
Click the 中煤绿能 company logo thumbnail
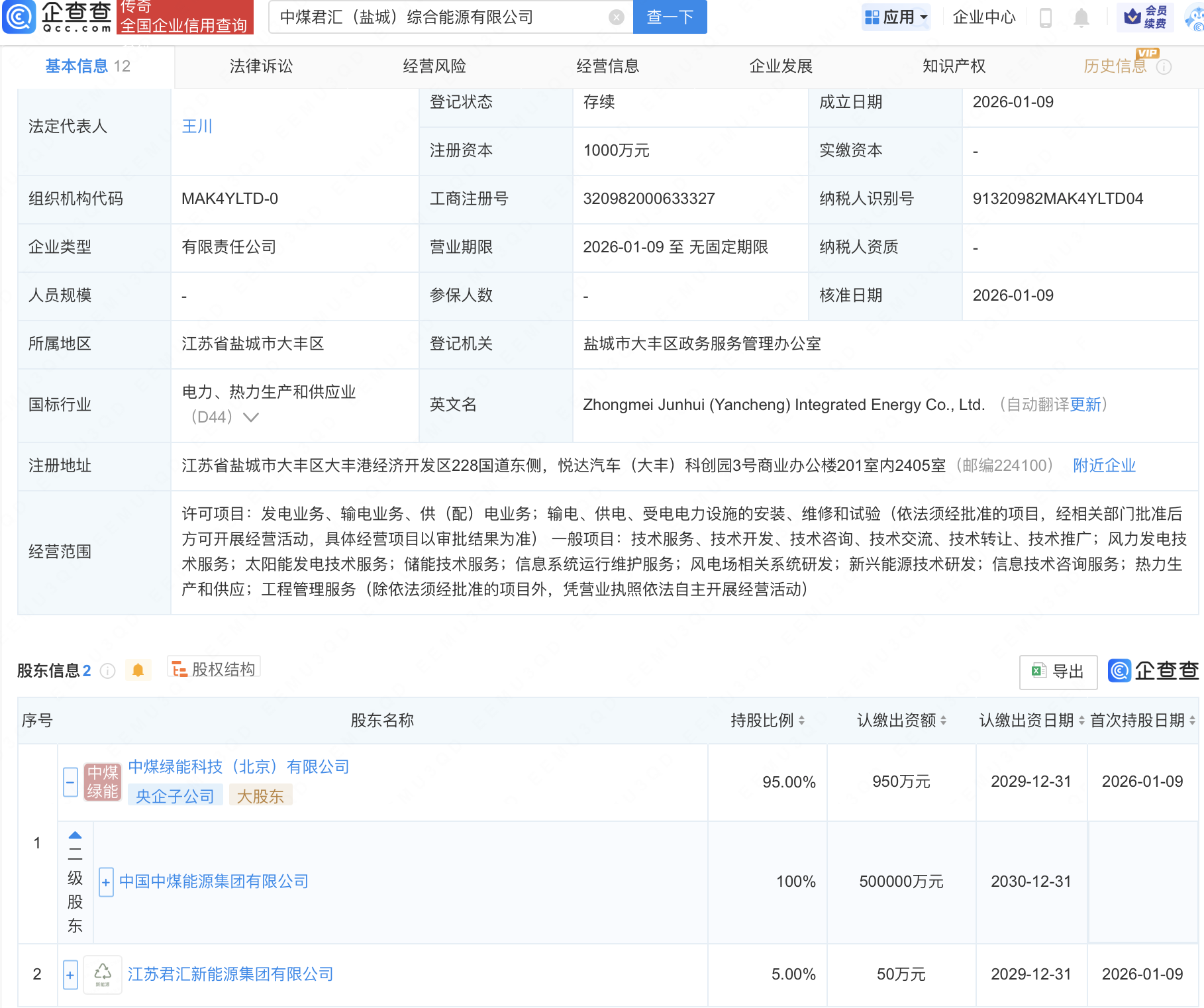tap(103, 782)
